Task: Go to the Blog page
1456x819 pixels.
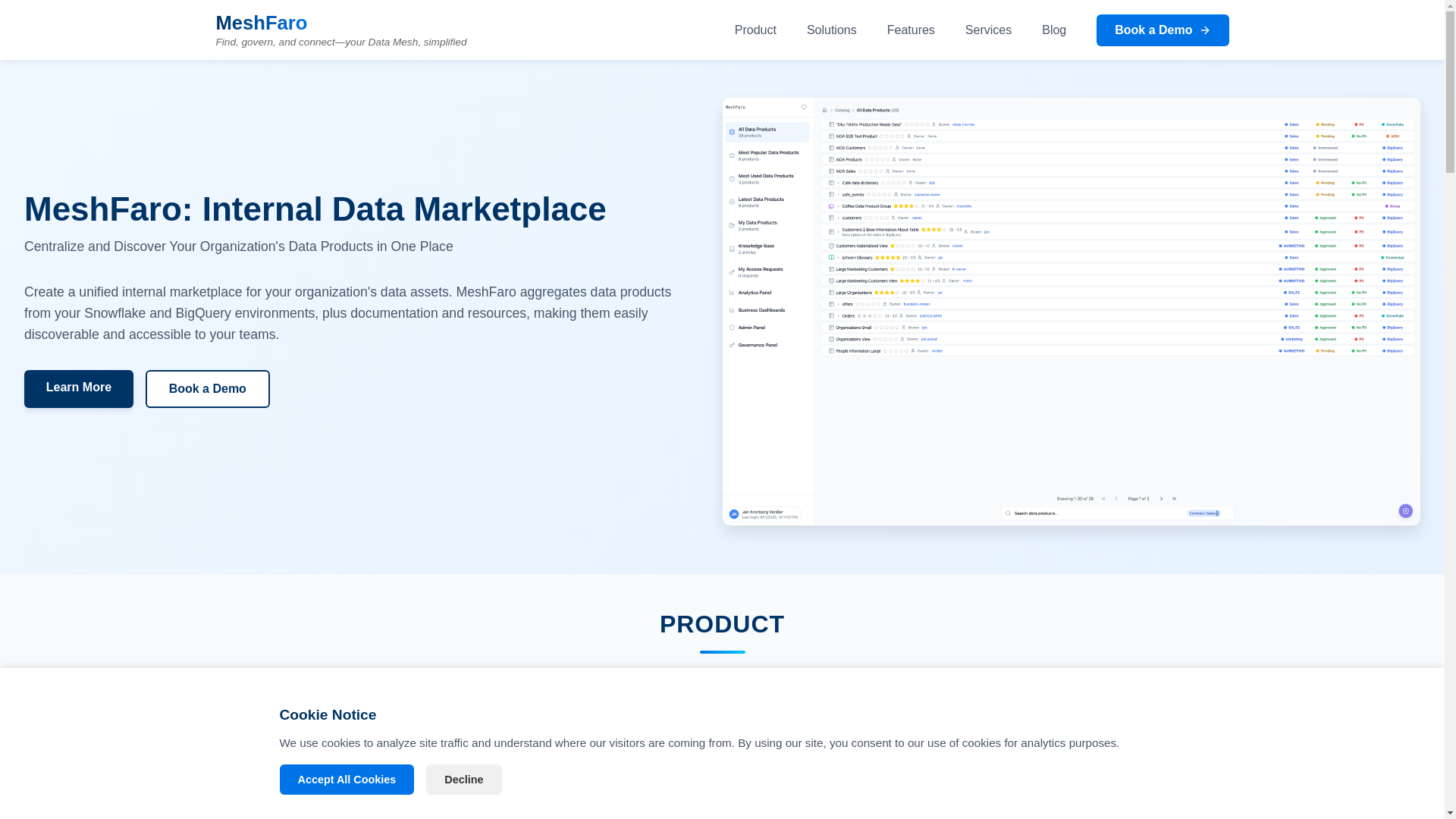Action: [x=1053, y=30]
